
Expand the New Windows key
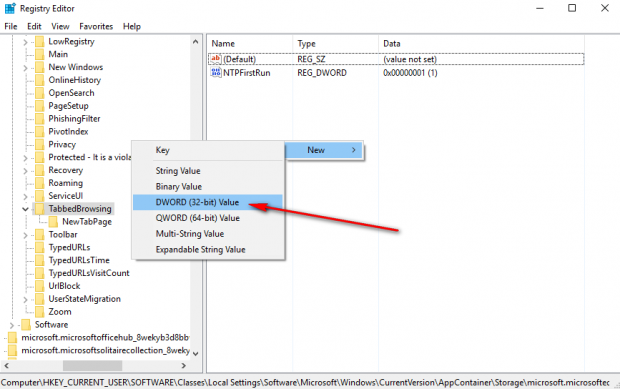(x=25, y=68)
